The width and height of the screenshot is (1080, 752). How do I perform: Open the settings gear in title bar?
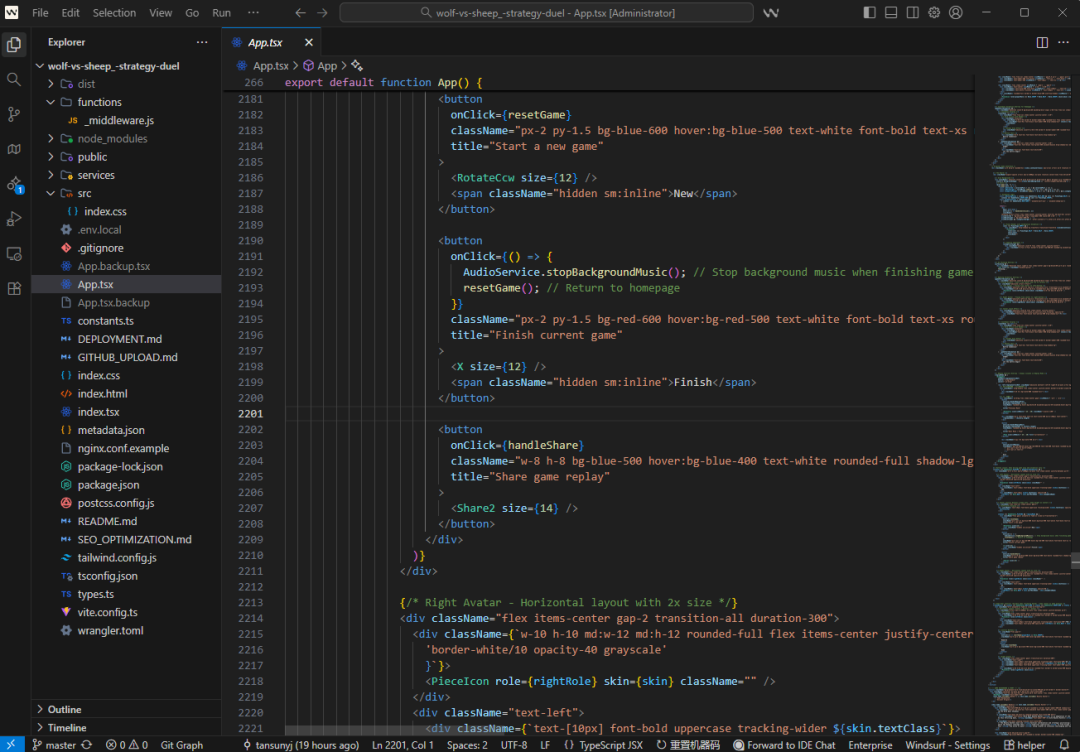tap(934, 13)
